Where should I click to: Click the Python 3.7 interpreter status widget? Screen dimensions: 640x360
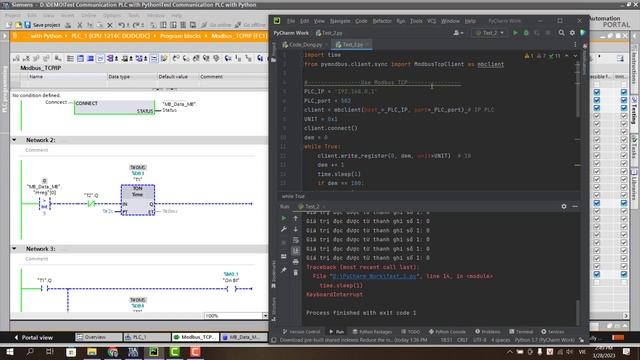pyautogui.click(x=544, y=340)
